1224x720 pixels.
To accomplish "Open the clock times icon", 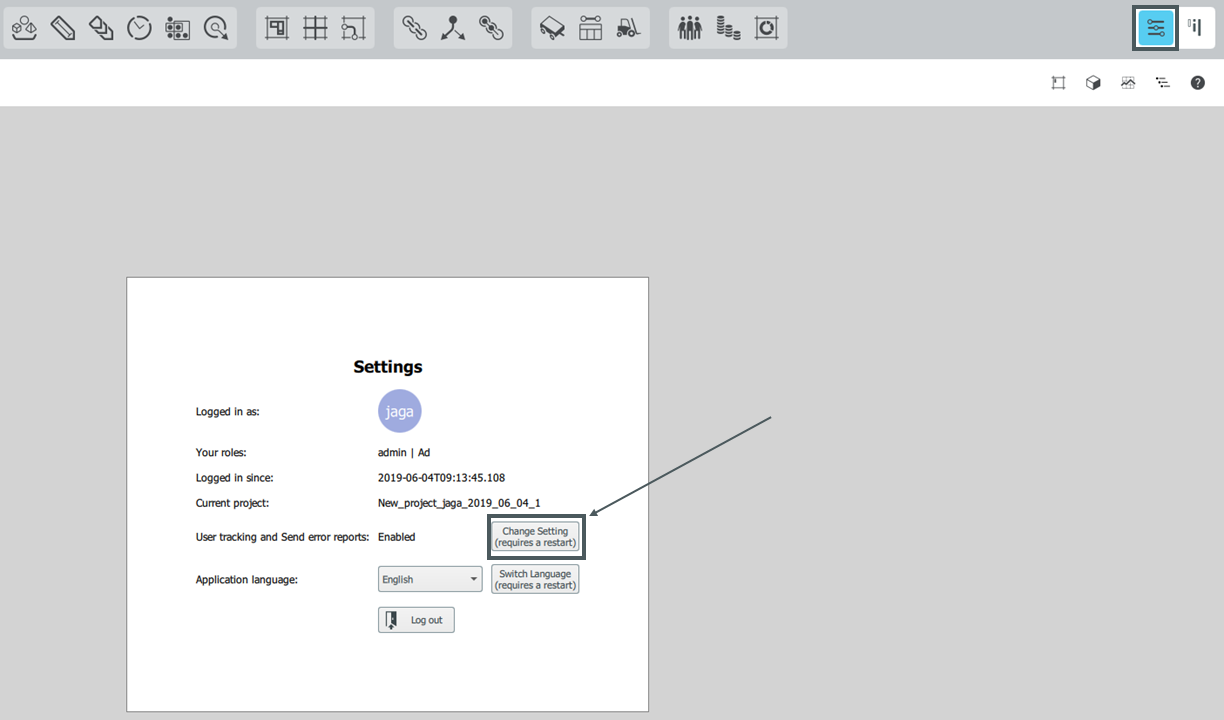I will tap(139, 28).
